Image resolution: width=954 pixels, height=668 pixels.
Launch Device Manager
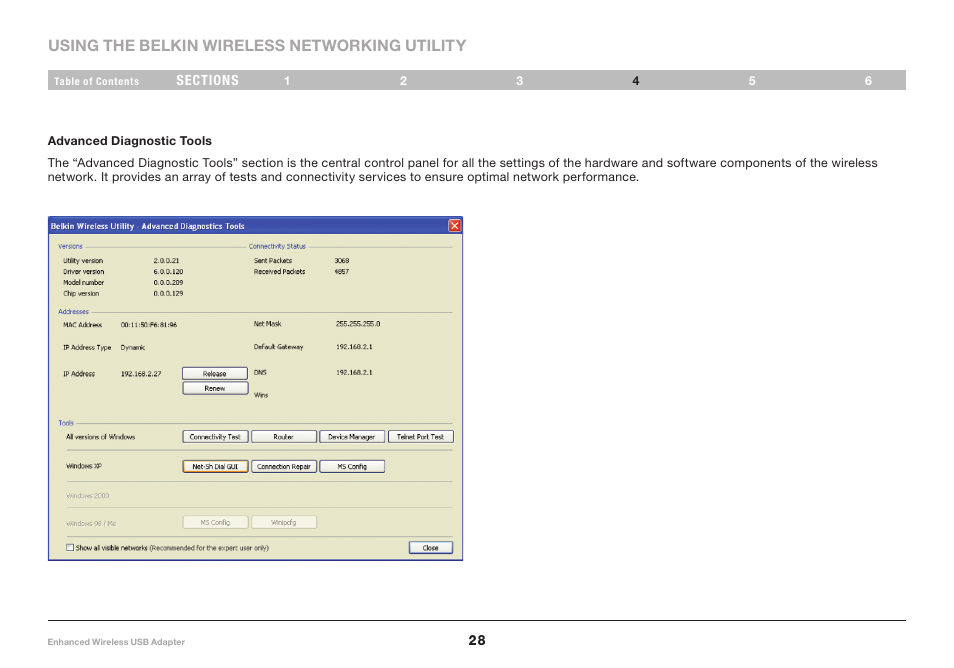click(352, 437)
